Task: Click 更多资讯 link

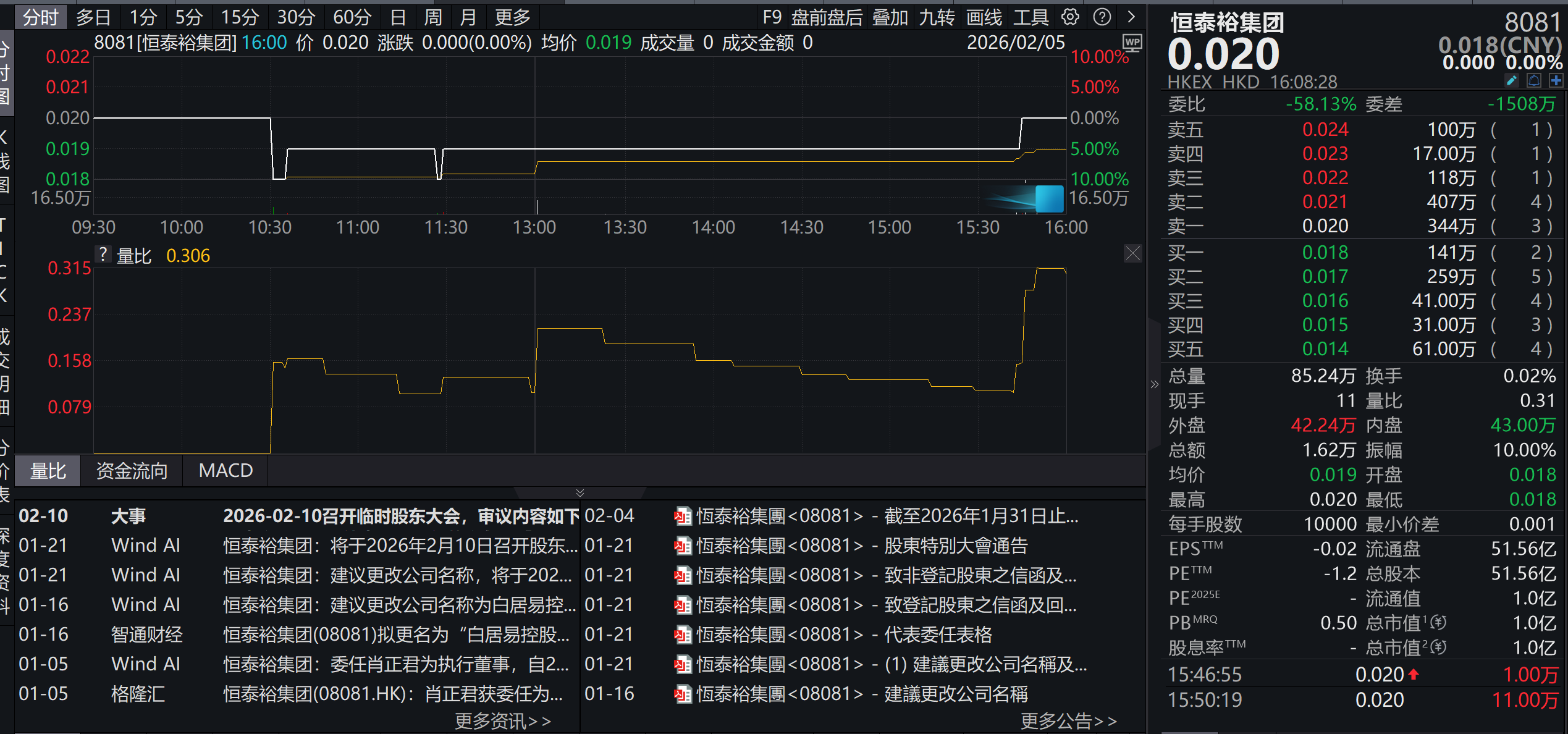Action: click(x=502, y=720)
